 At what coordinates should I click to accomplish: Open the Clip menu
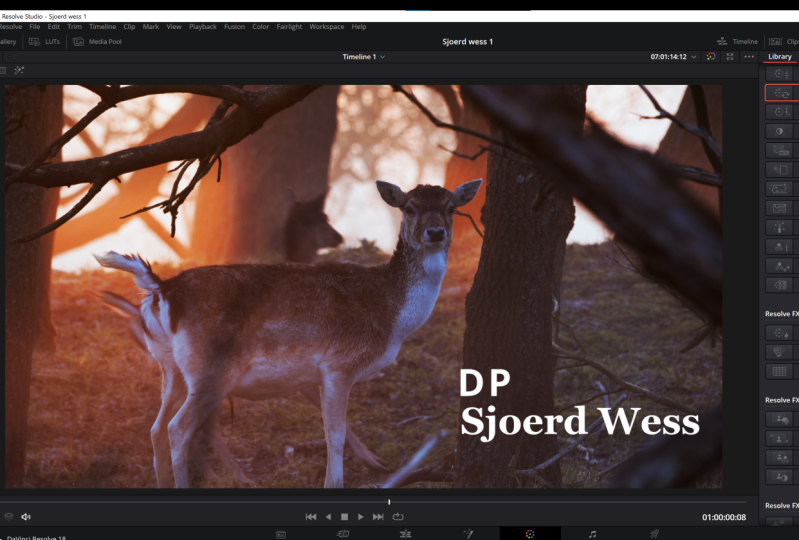click(x=129, y=26)
